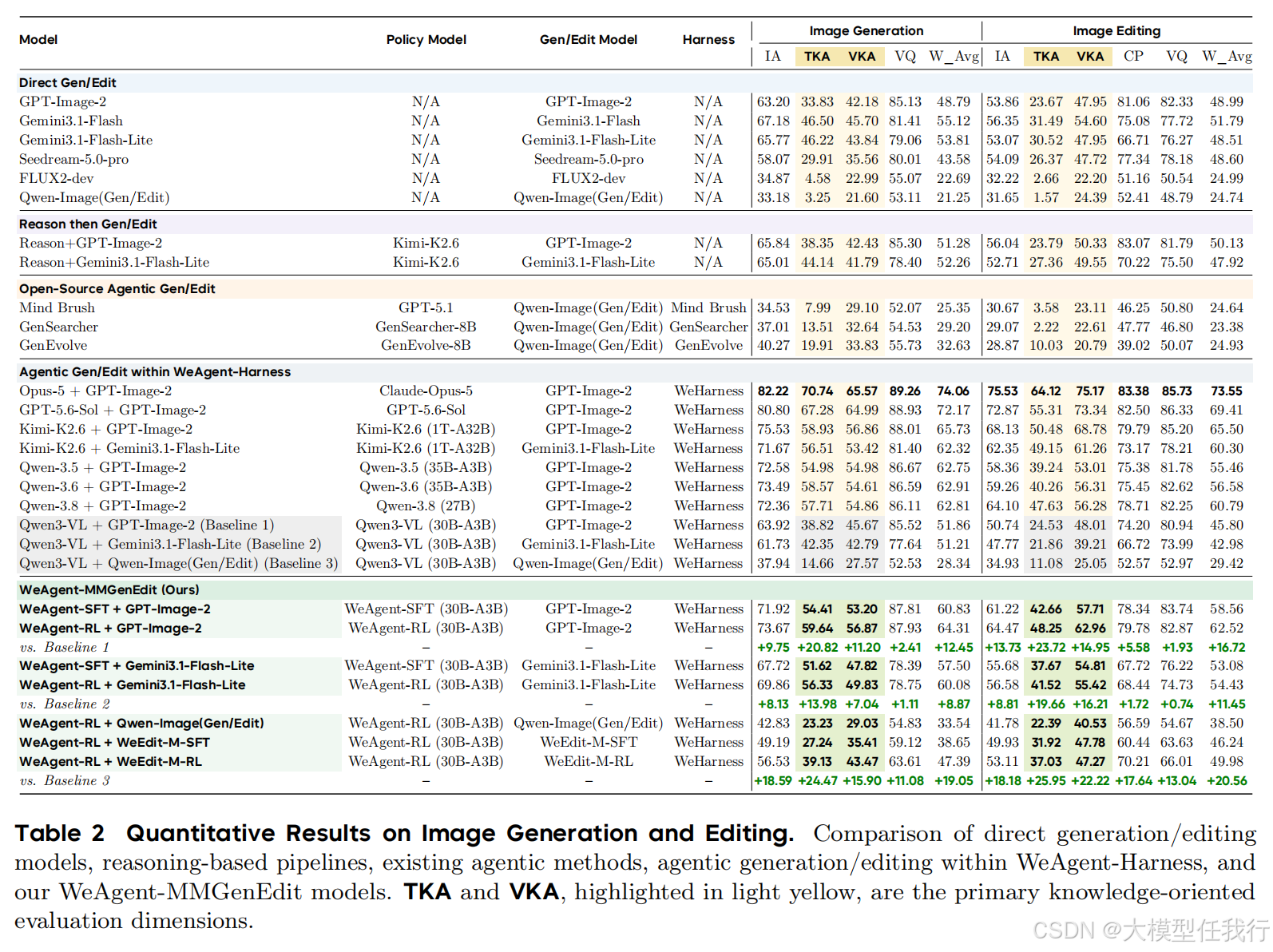Click the bold value "82.22" in Opus-5 row
This screenshot has width=1273, height=952.
(x=772, y=391)
